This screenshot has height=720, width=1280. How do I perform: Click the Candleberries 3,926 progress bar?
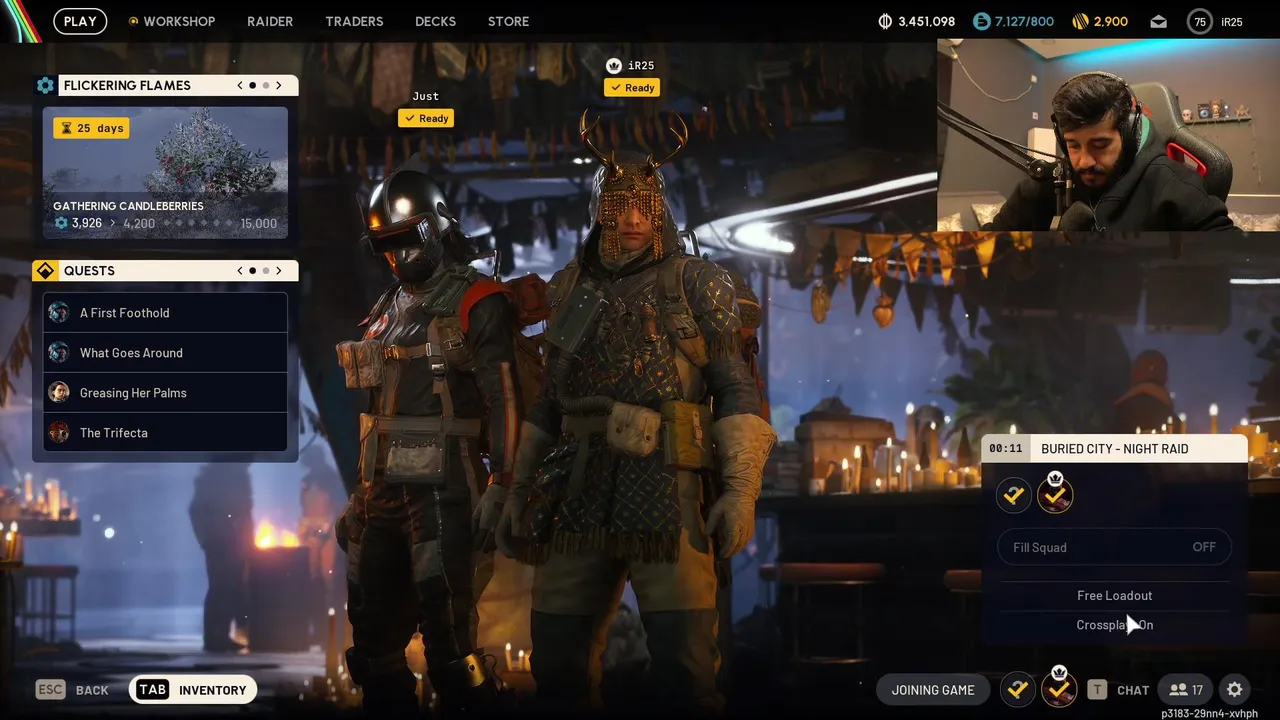pos(165,223)
